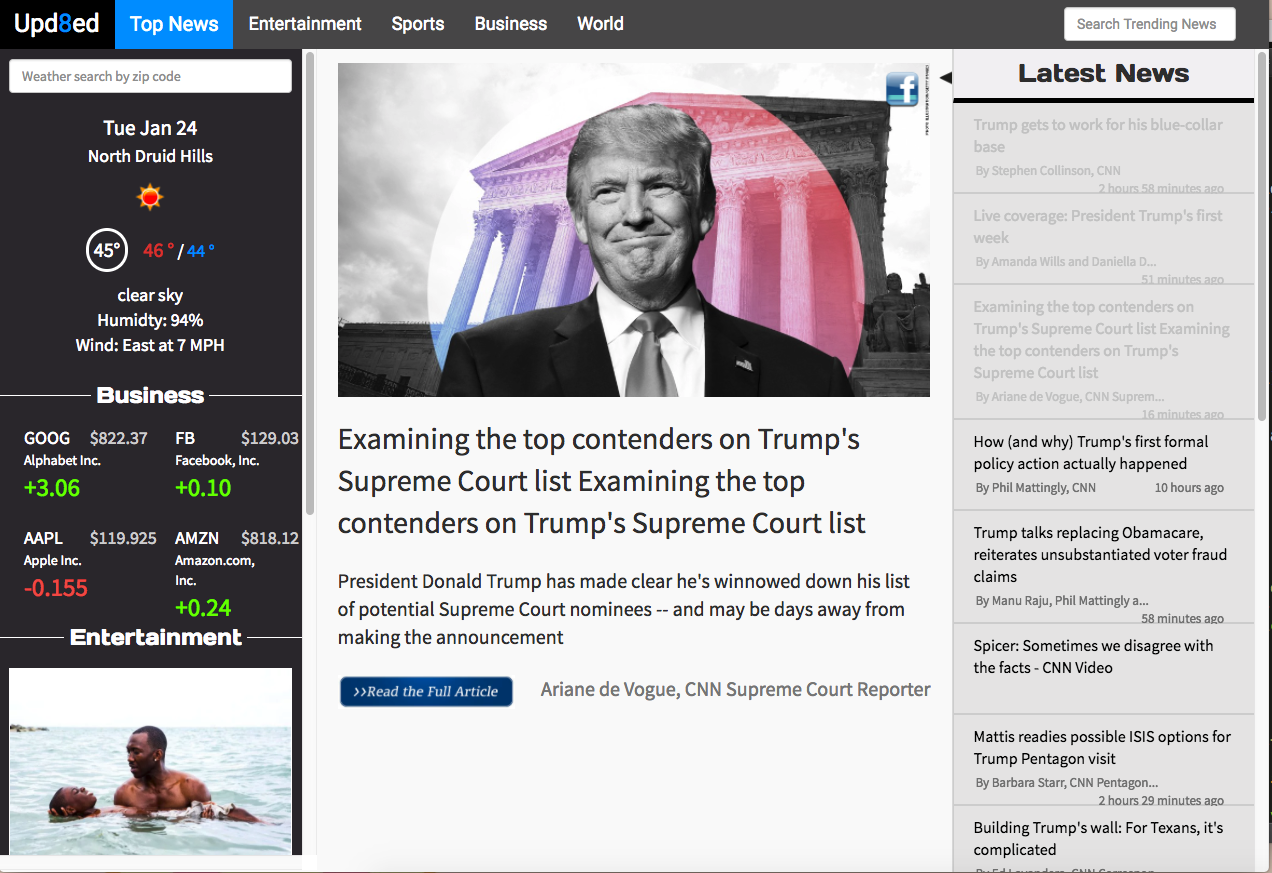Open the Trump Supreme Court hero image
This screenshot has width=1272, height=873.
pos(634,230)
